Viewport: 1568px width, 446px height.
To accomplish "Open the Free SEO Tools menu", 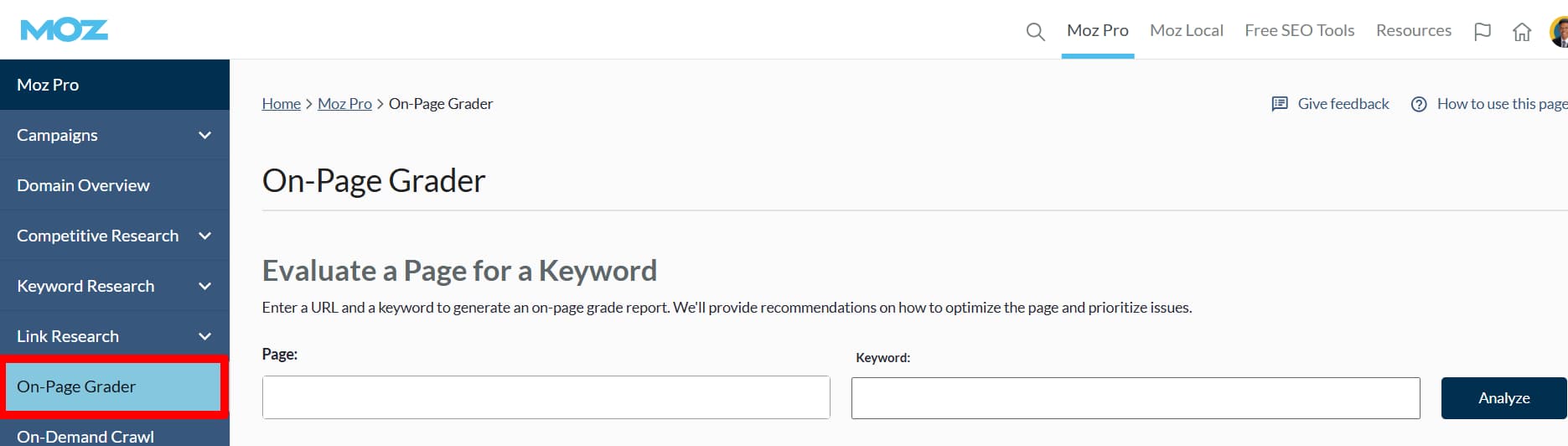I will pos(1299,30).
